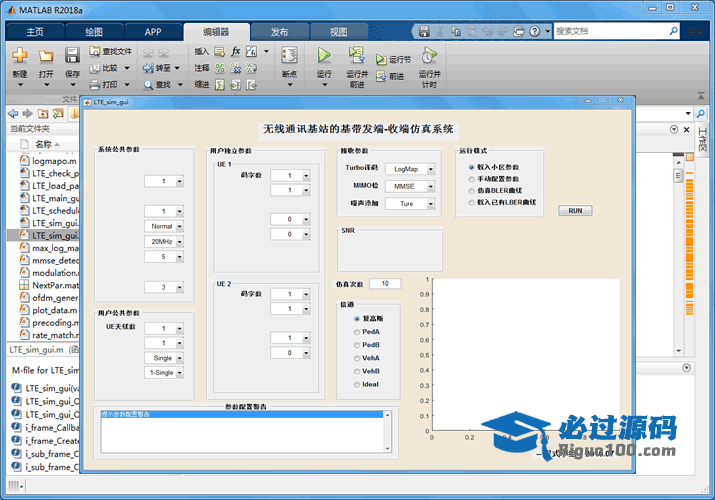The width and height of the screenshot is (715, 500).
Task: Switch to the 发布 (Publish) tab
Action: click(x=279, y=32)
